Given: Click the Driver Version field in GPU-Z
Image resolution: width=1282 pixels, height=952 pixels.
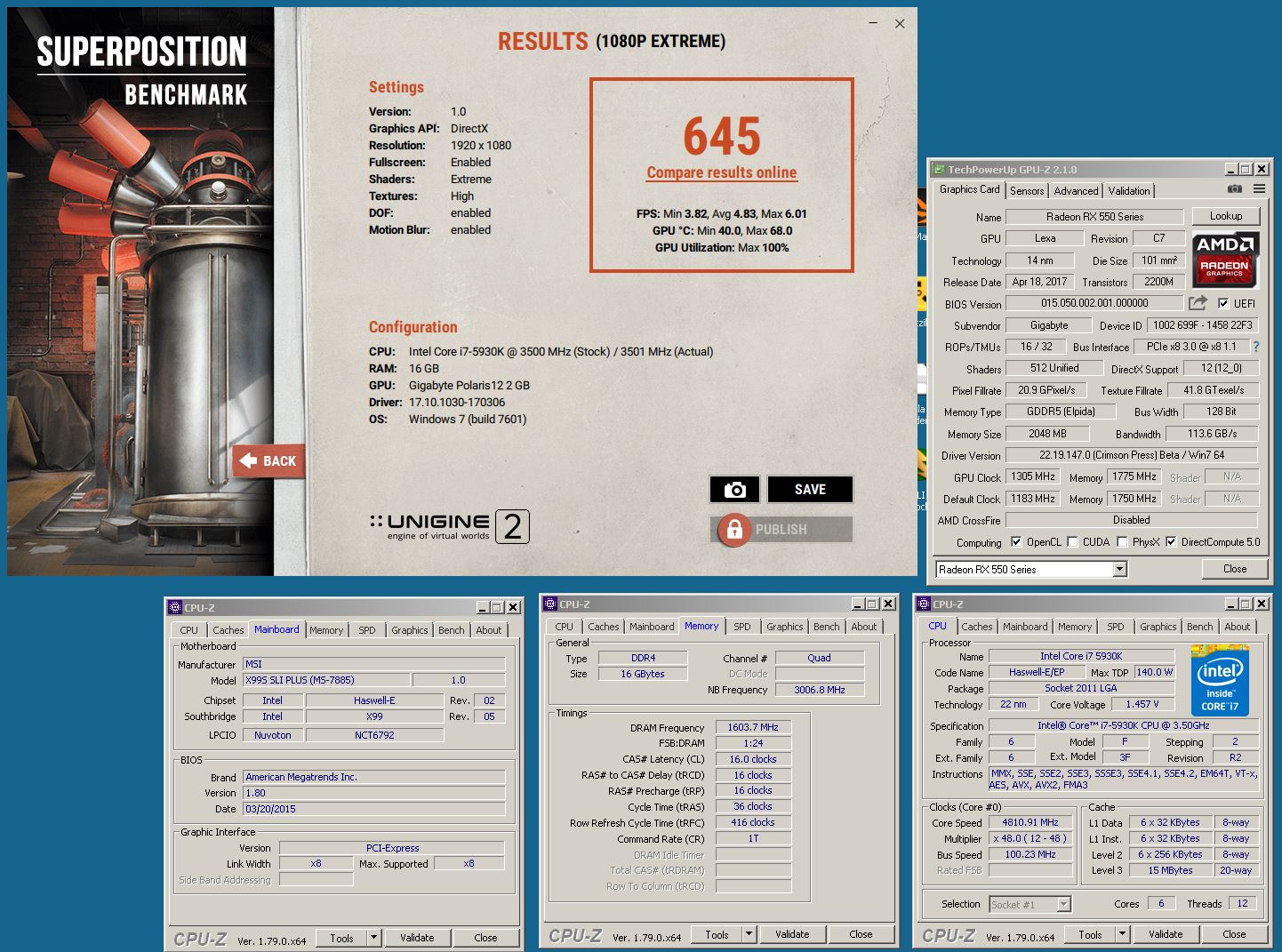Looking at the screenshot, I should point(1132,455).
